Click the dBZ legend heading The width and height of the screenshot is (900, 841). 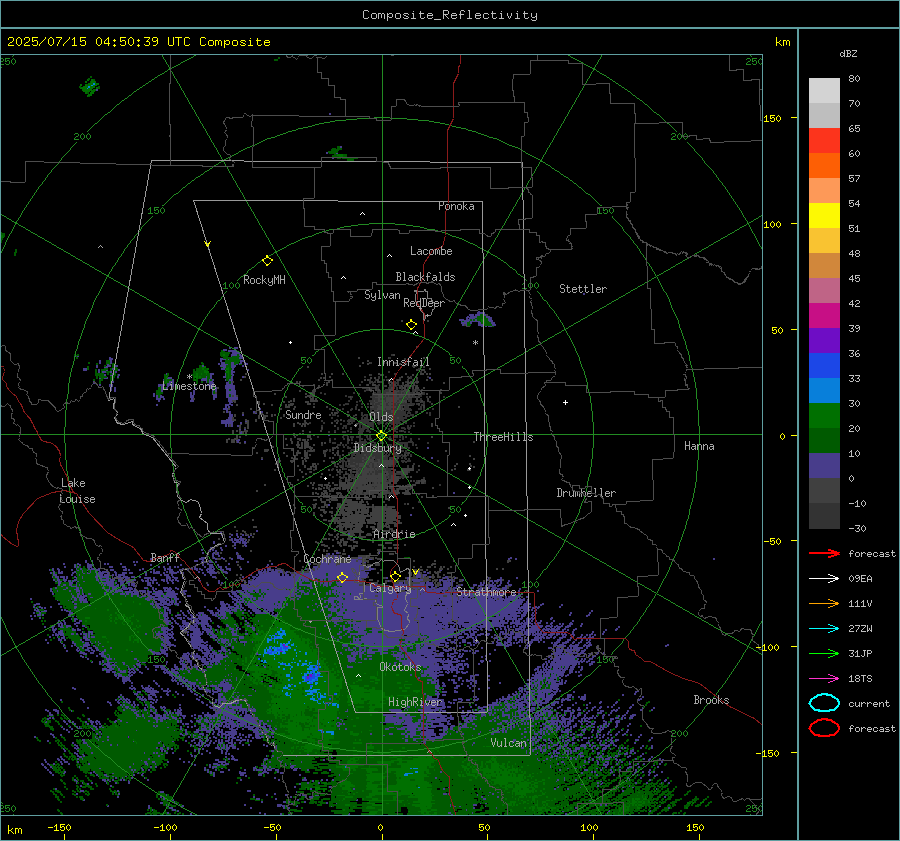(x=848, y=53)
